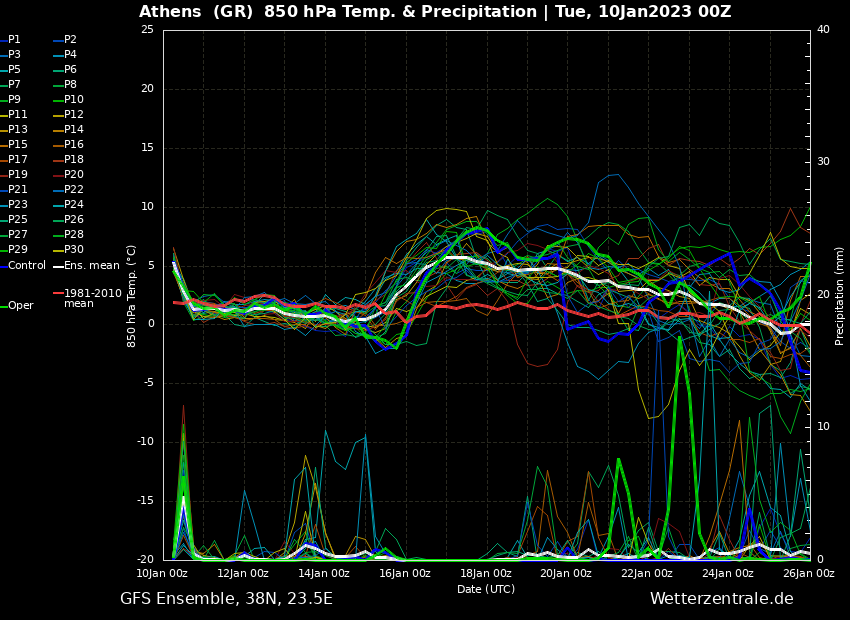
Task: Pick the P22 legend entry
Action: click(x=68, y=190)
